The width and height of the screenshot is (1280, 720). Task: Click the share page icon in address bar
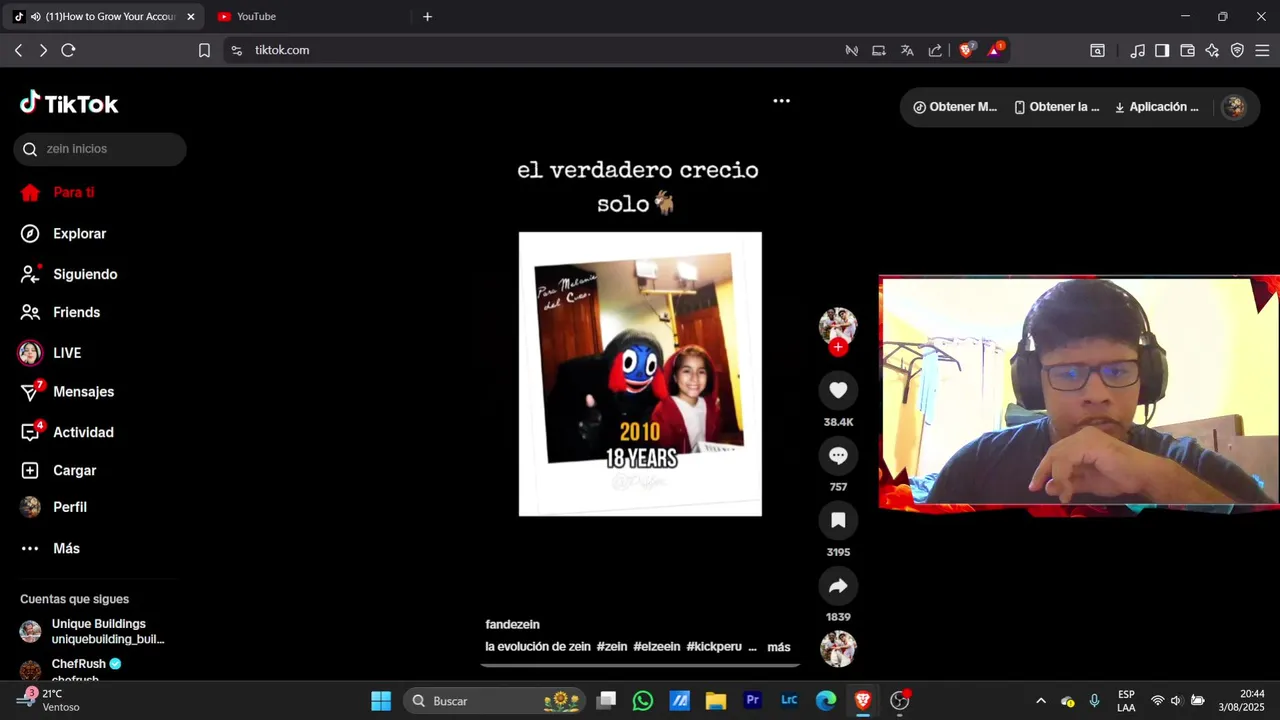click(x=935, y=50)
